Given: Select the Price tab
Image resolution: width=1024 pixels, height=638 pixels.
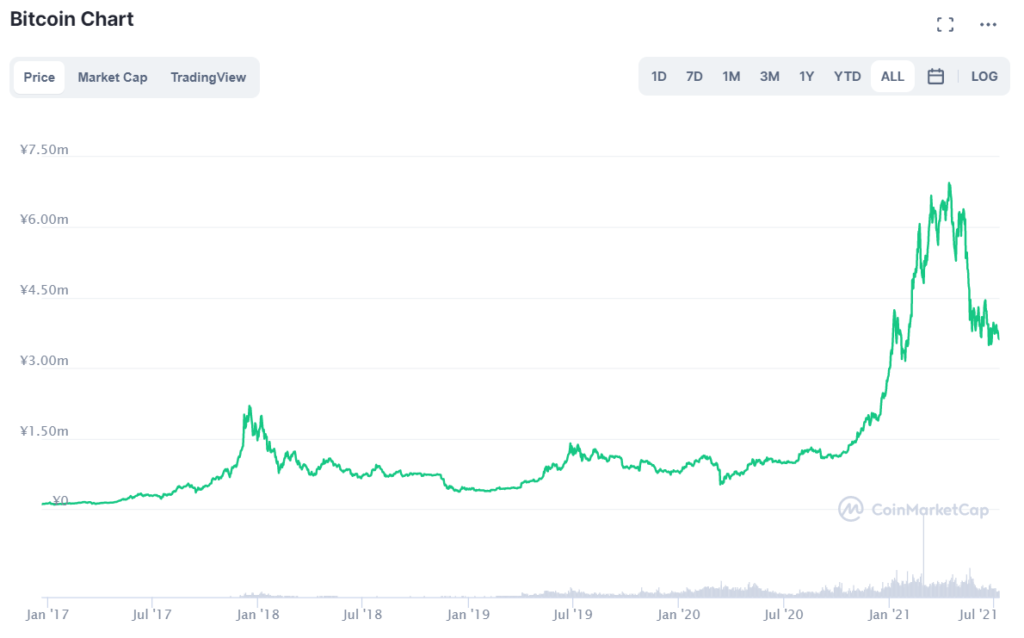Looking at the screenshot, I should (x=39, y=77).
